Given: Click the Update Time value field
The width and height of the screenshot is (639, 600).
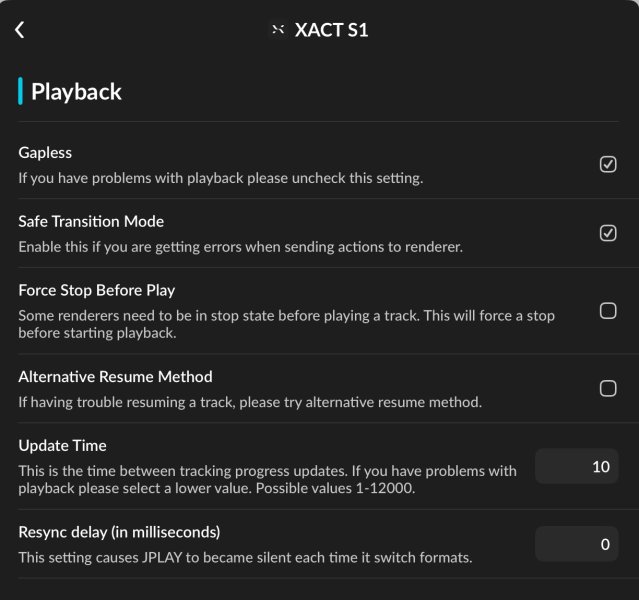Looking at the screenshot, I should coord(577,466).
